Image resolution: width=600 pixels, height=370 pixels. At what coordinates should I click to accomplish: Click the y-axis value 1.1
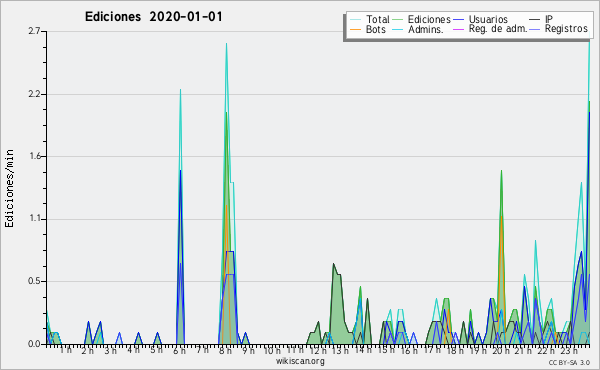(x=36, y=219)
